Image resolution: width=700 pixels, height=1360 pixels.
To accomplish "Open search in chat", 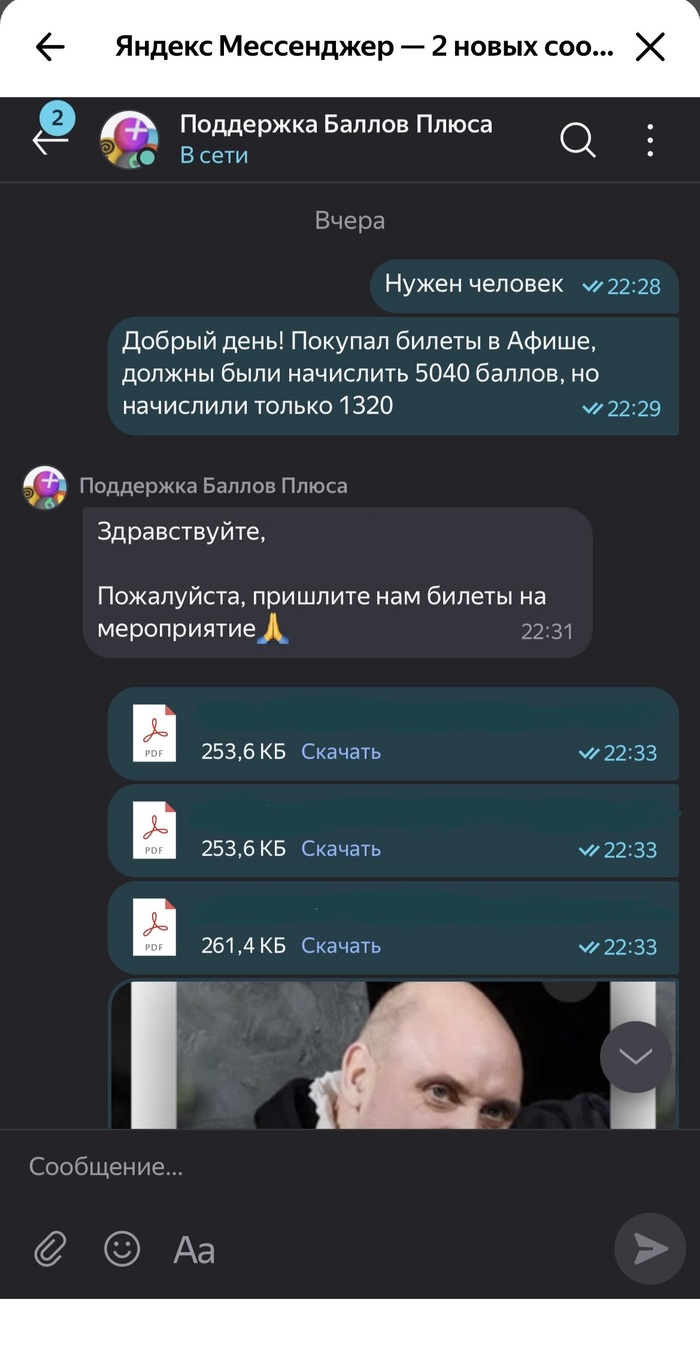I will [578, 140].
